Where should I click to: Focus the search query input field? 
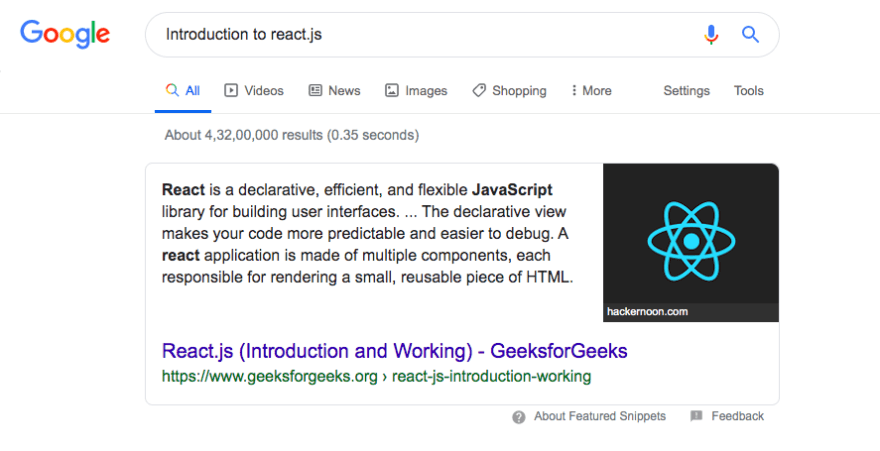pos(427,35)
